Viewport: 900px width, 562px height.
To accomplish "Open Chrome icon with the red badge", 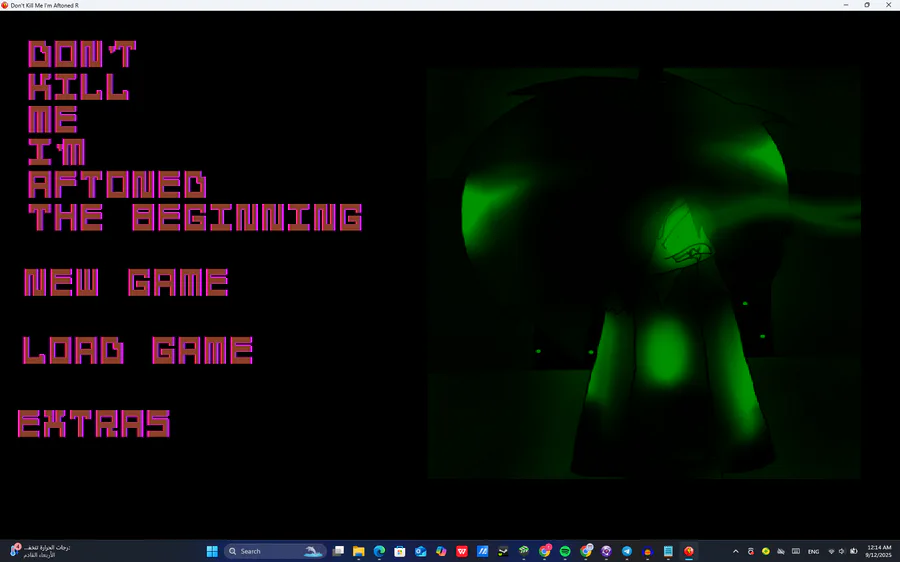I will point(544,551).
